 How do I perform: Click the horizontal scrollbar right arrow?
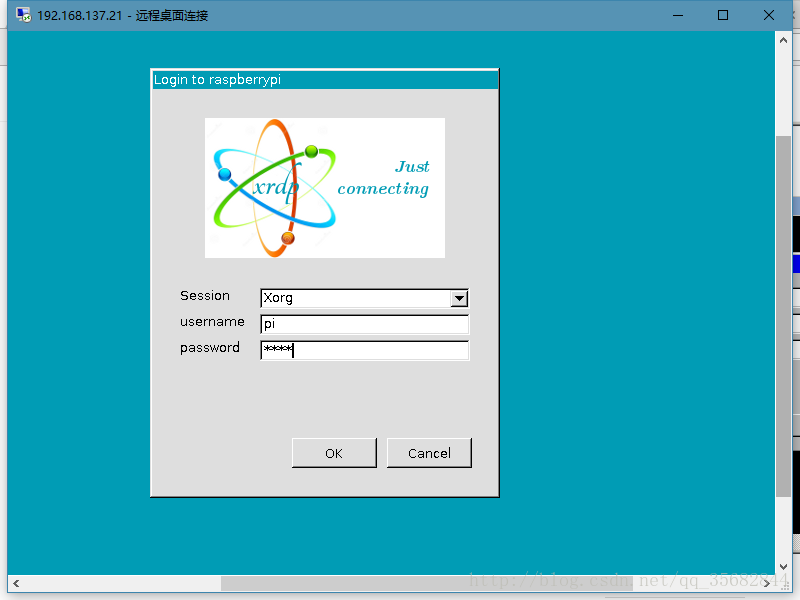(767, 583)
